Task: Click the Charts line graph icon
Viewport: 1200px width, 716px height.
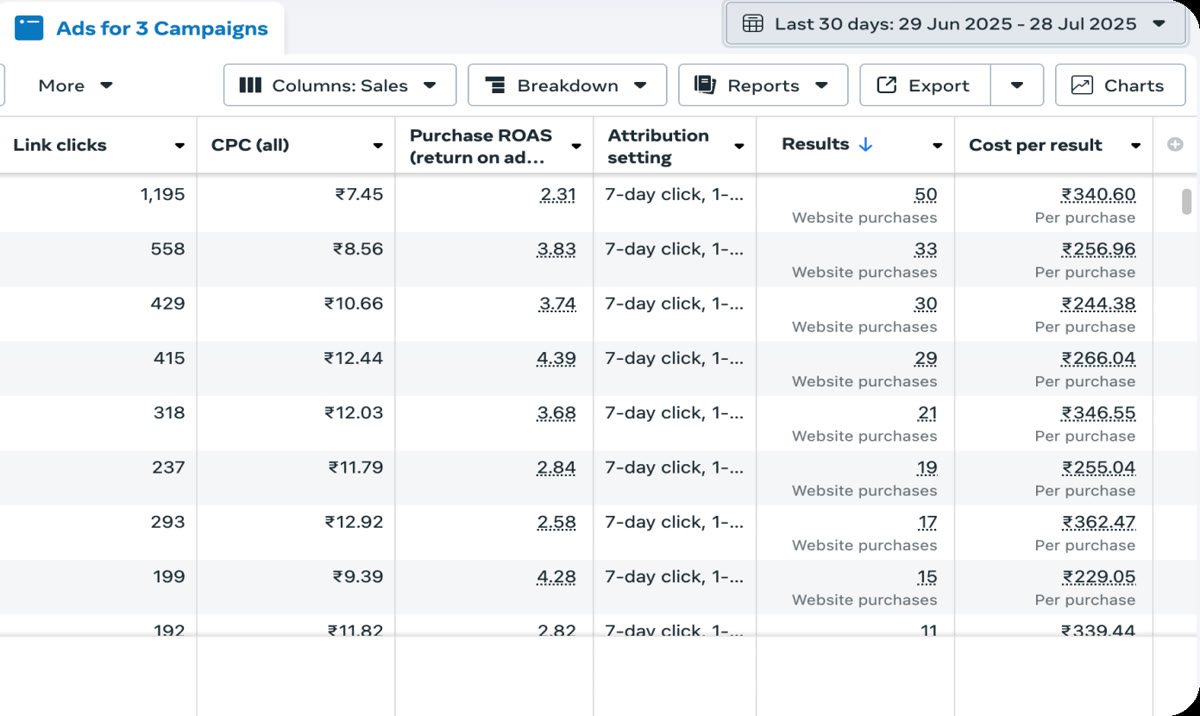Action: point(1082,86)
